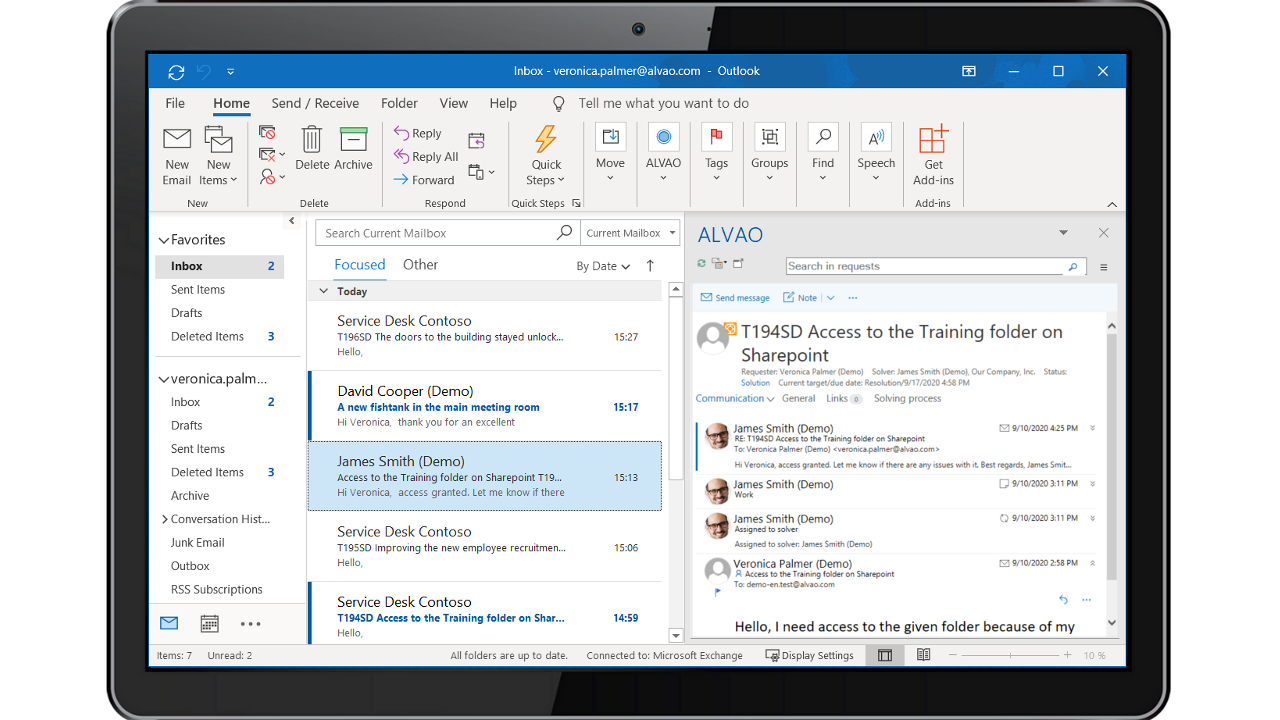This screenshot has width=1280, height=720.
Task: Click the Undo icon in title bar
Action: point(204,71)
